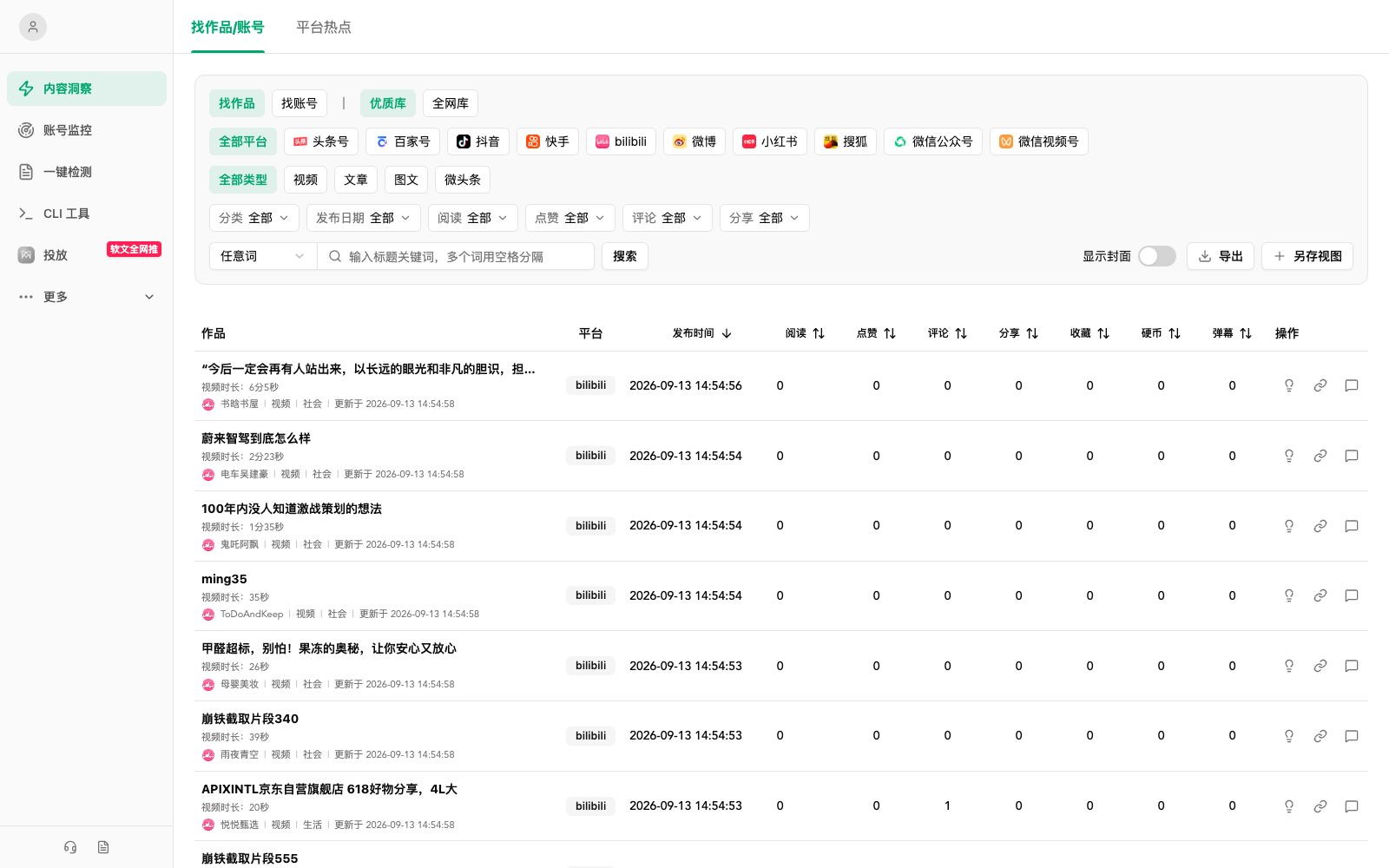Open the headset support icon
Image resolution: width=1389 pixels, height=868 pixels.
pyautogui.click(x=70, y=847)
